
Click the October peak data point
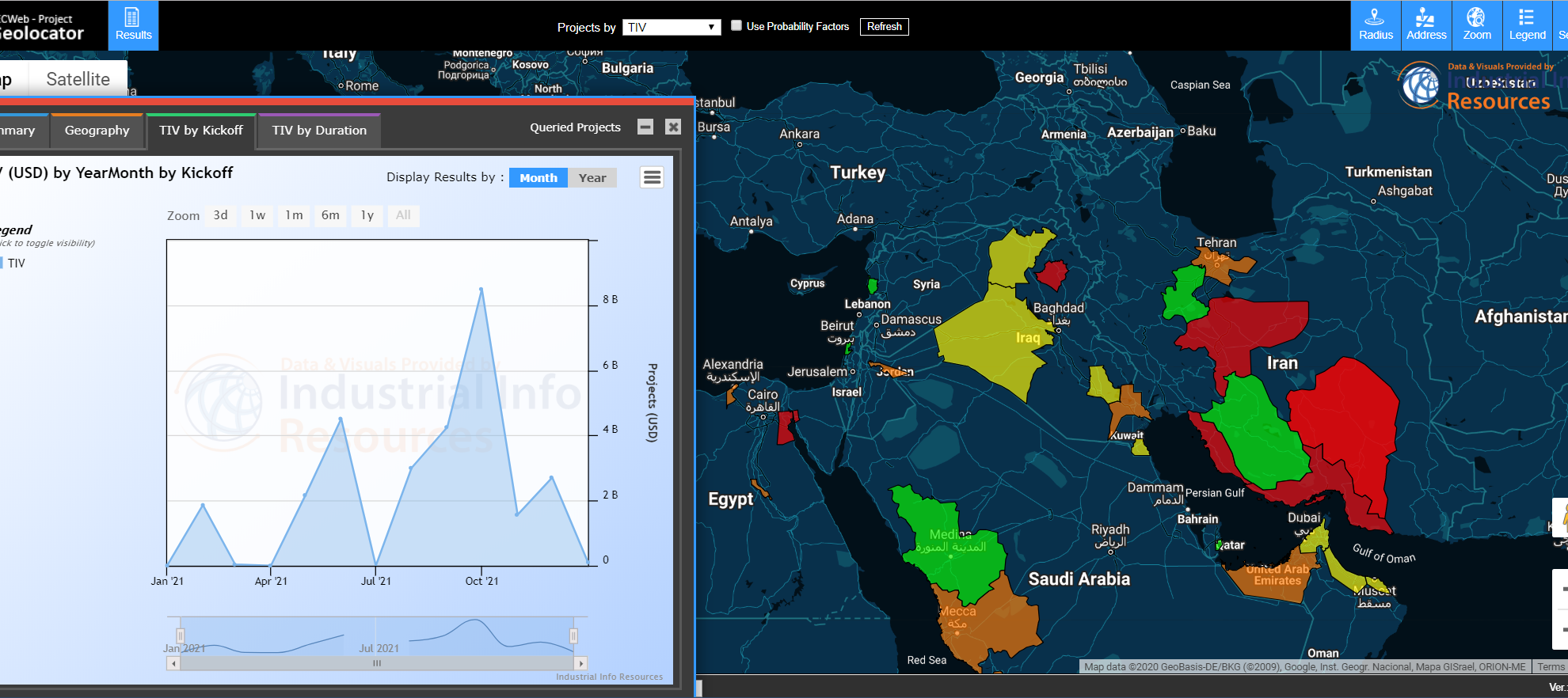(481, 290)
